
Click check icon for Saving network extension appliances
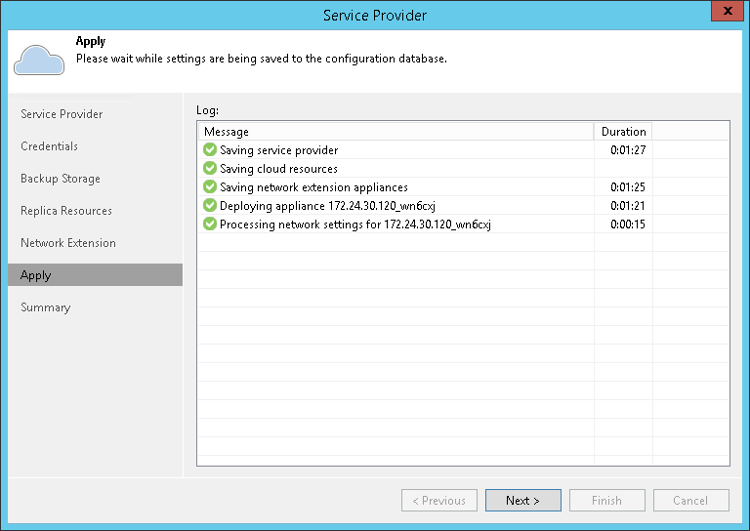tap(210, 187)
